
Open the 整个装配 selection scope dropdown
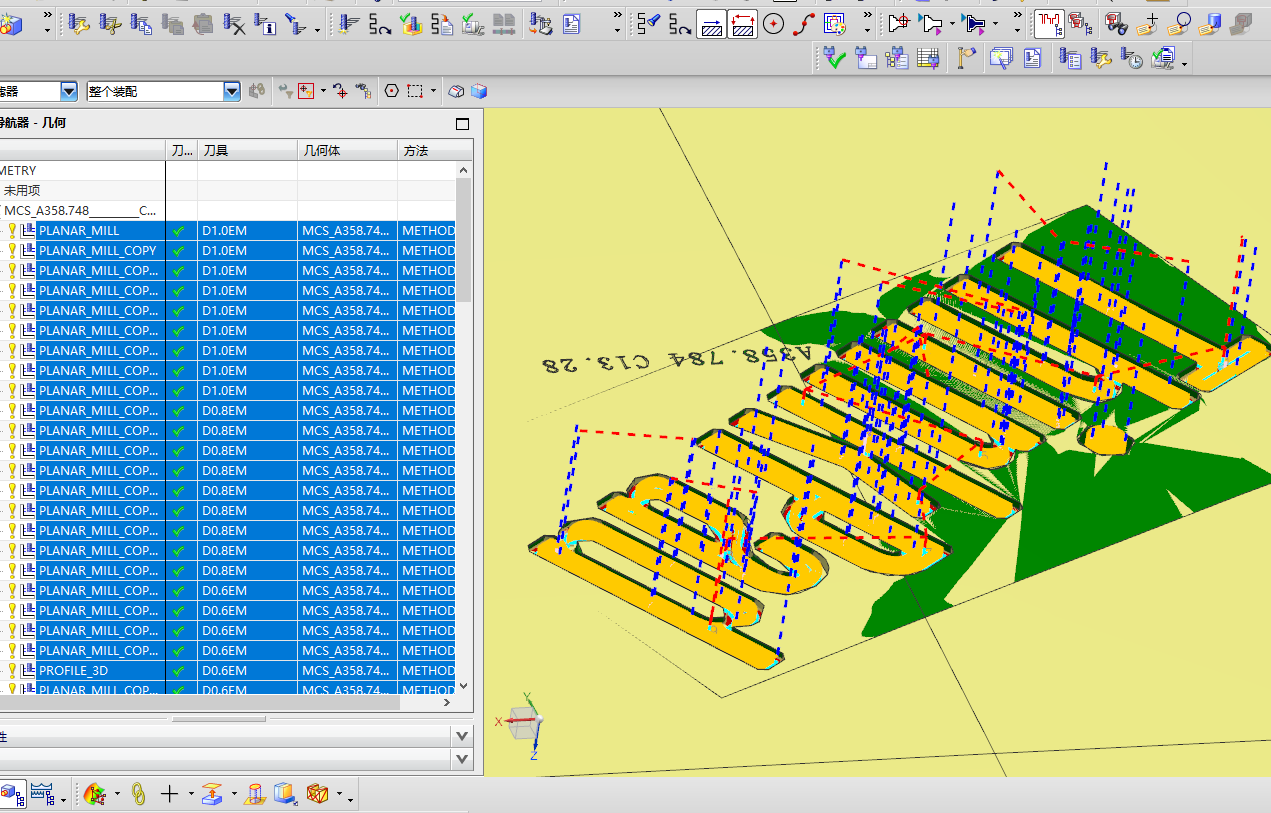pyautogui.click(x=232, y=91)
